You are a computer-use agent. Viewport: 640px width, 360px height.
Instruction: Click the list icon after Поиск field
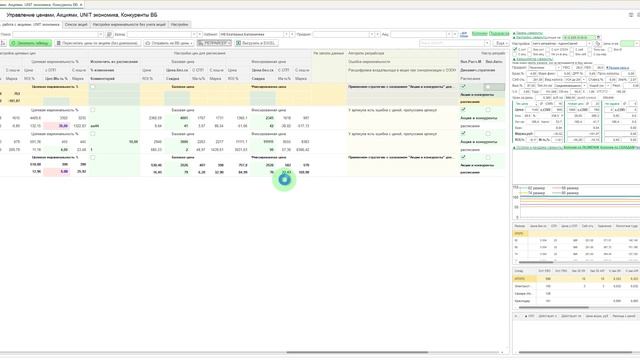[x=109, y=35]
